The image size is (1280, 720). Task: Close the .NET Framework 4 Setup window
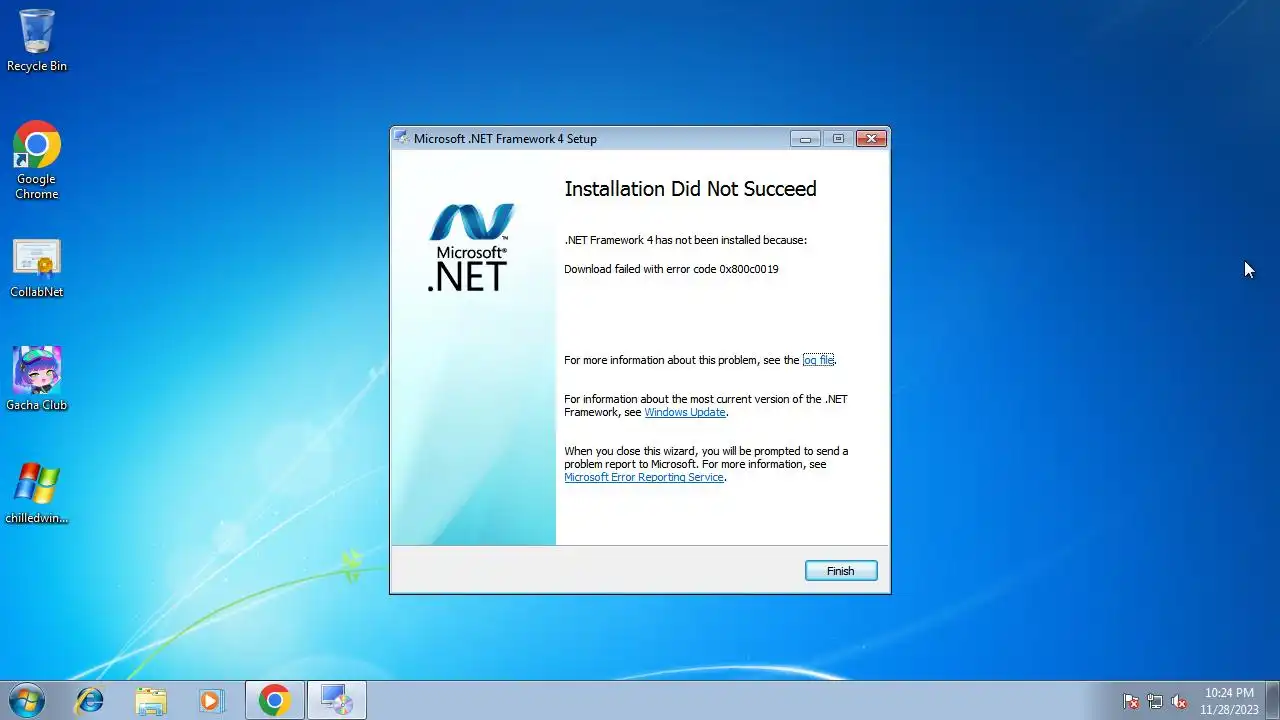(871, 139)
